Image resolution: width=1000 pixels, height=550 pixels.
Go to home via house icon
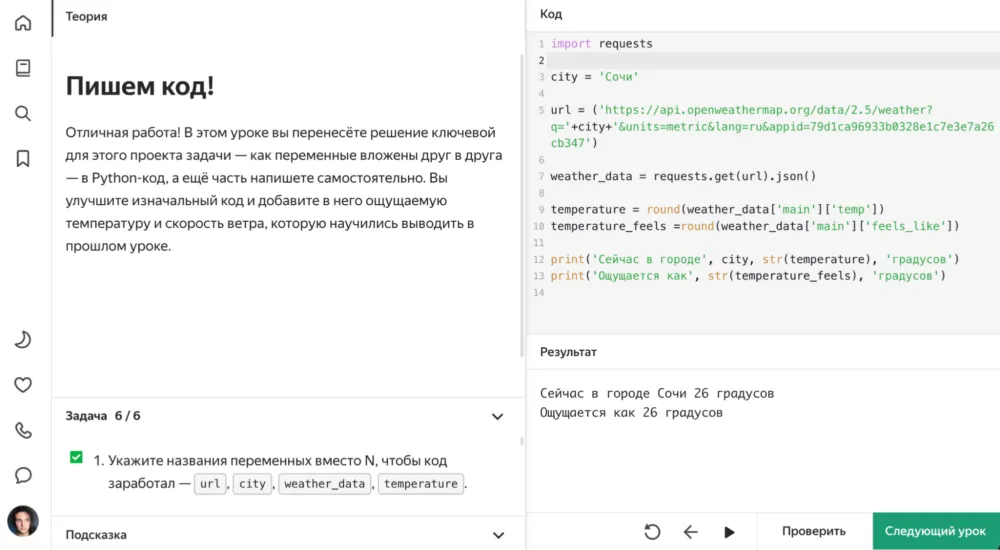coord(23,23)
